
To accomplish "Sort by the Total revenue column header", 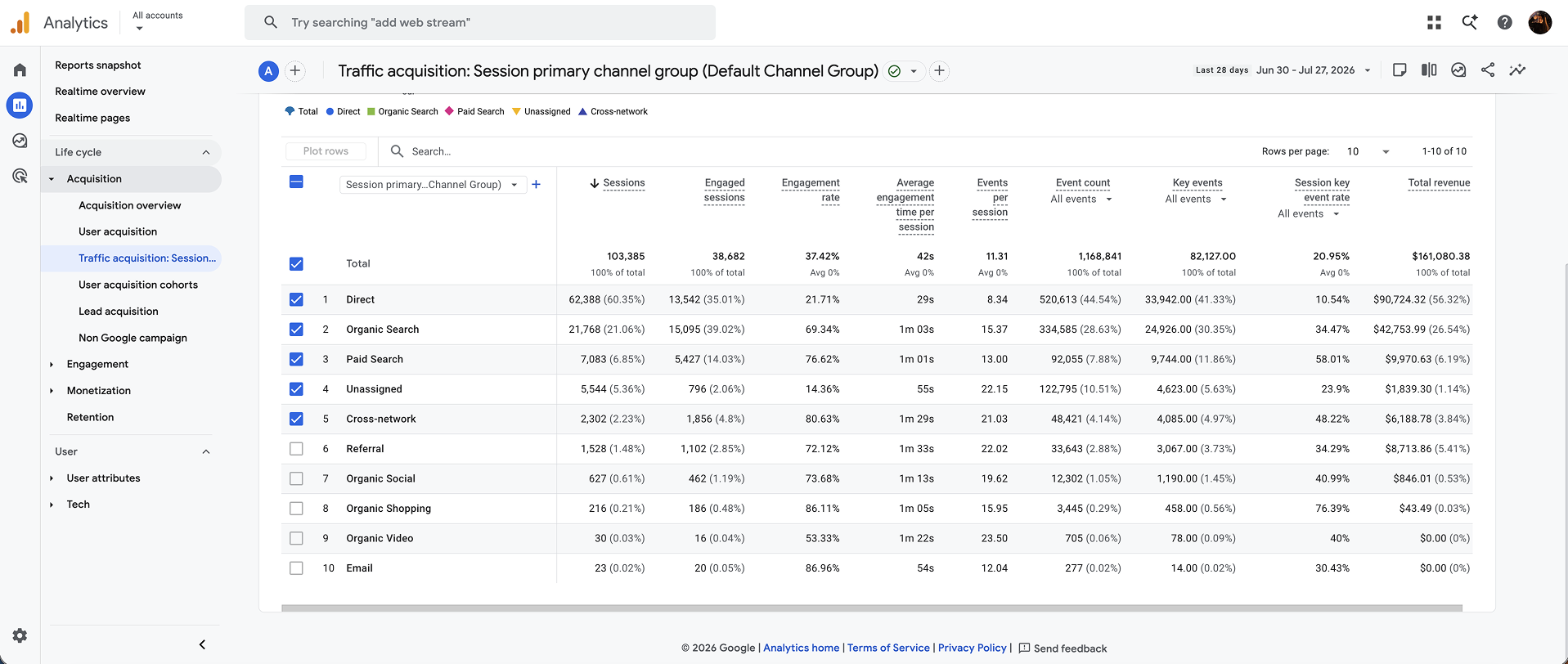I will click(1439, 183).
